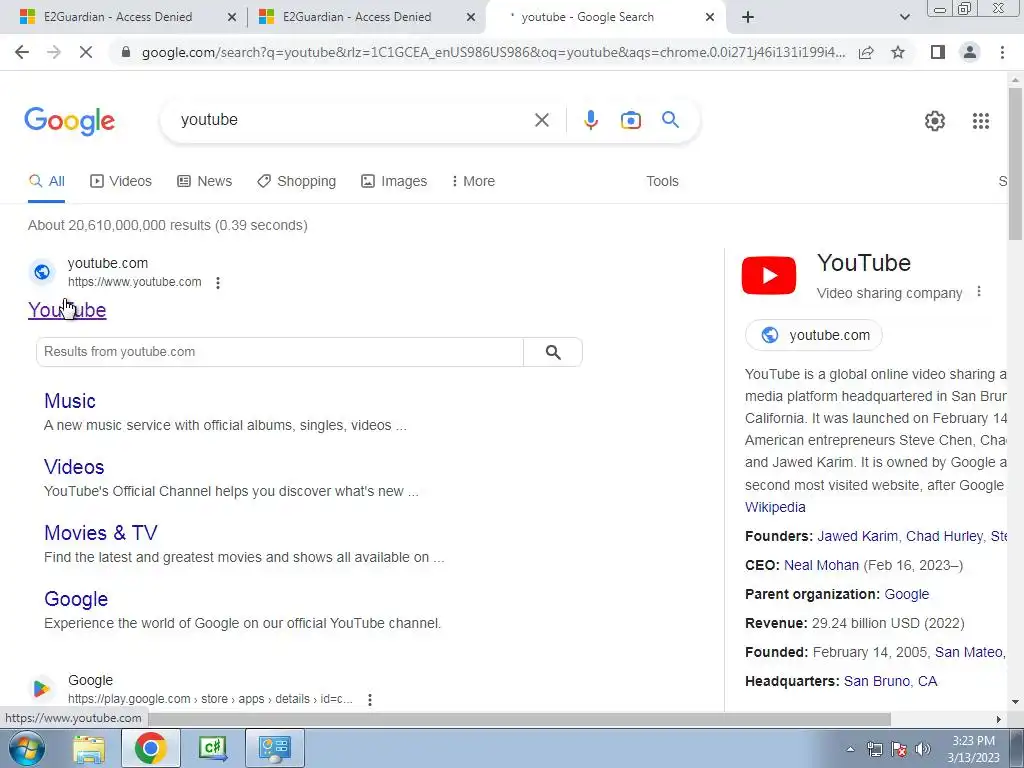1024x768 pixels.
Task: Close the youtube Google Search tab
Action: [710, 18]
